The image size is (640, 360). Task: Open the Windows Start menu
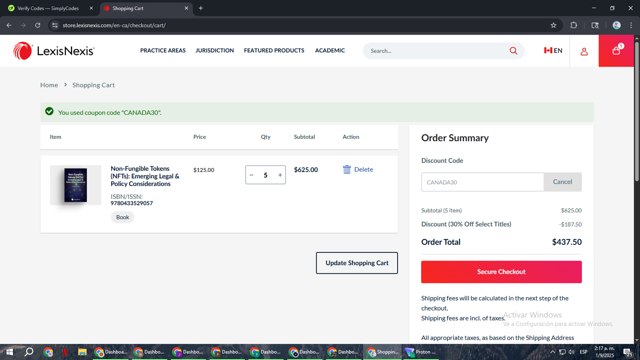(x=9, y=352)
